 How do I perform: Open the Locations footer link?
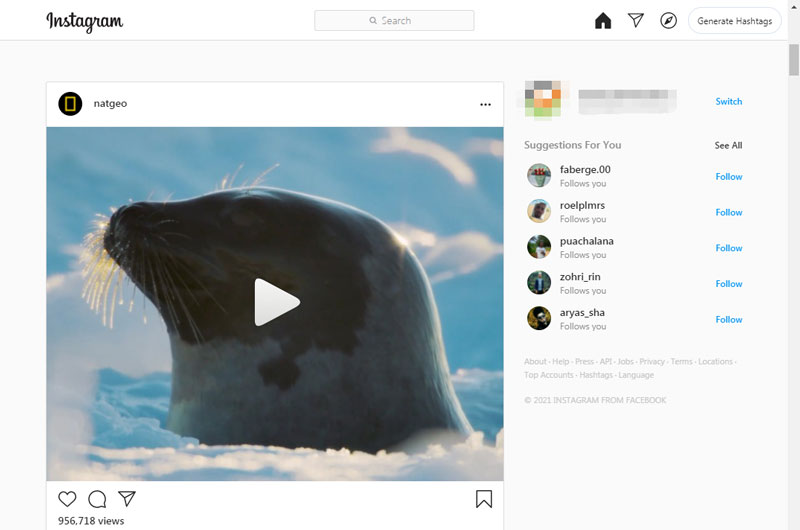point(715,361)
